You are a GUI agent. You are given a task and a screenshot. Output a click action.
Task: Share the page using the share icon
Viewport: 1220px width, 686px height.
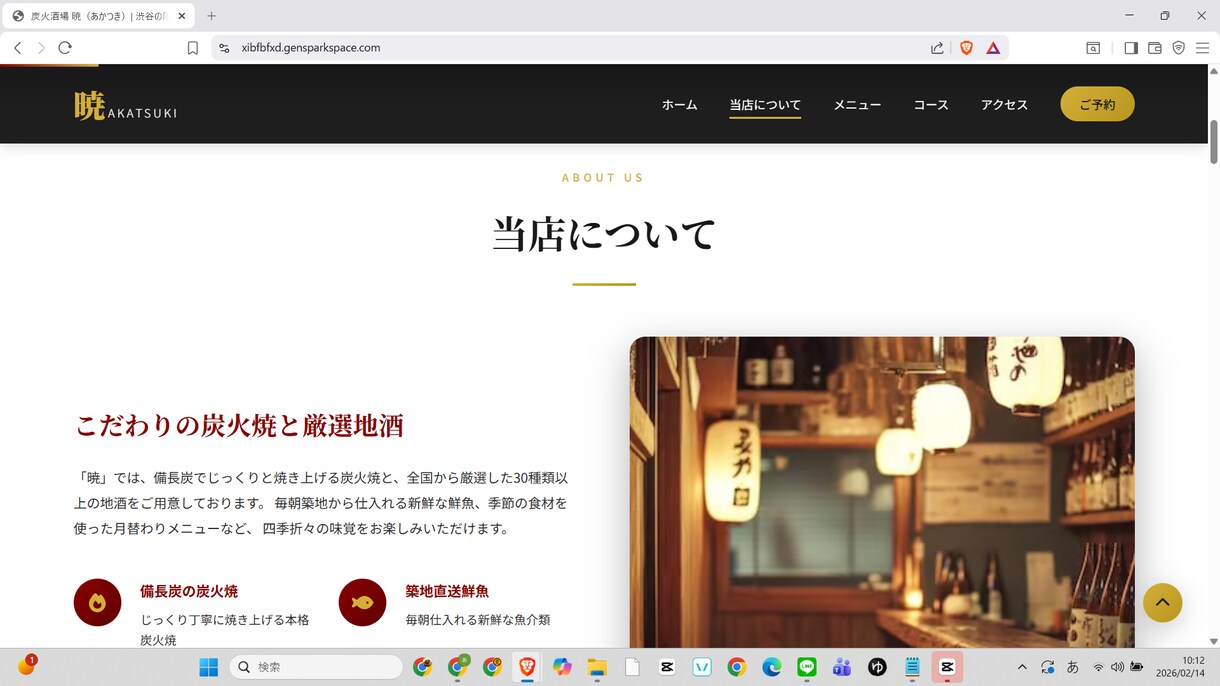pyautogui.click(x=937, y=47)
